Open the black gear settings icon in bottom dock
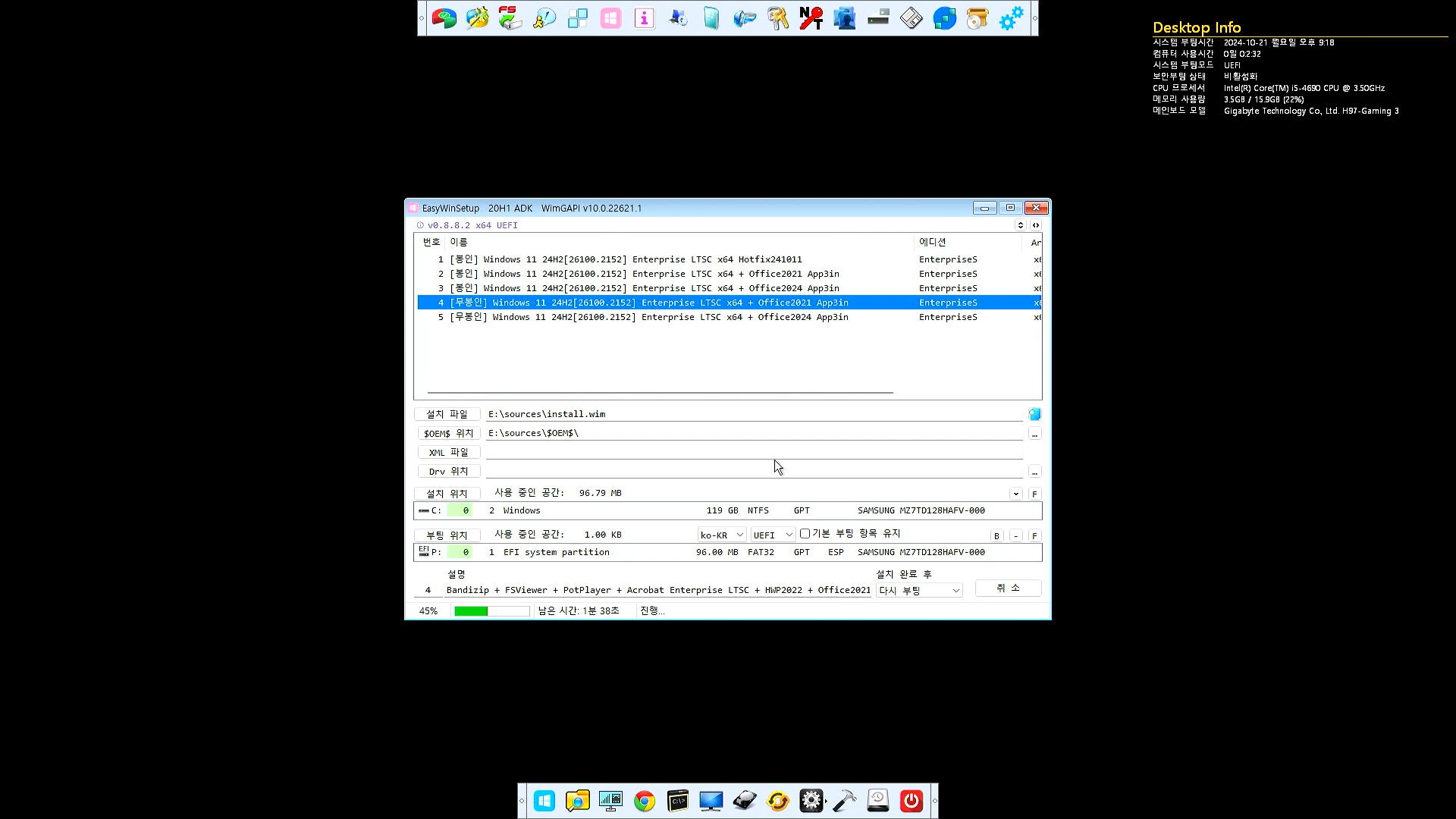 811,801
